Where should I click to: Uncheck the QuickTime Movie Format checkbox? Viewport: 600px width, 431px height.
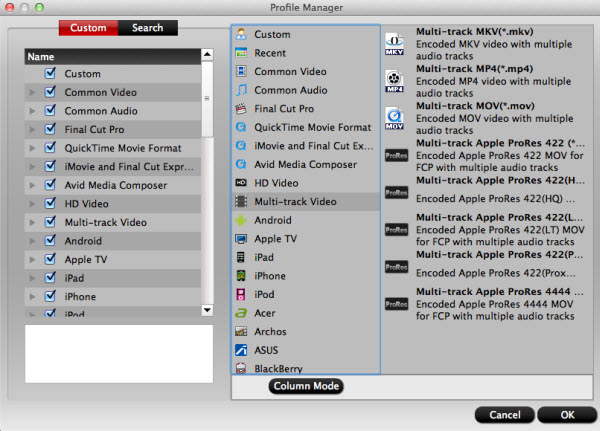(50, 147)
